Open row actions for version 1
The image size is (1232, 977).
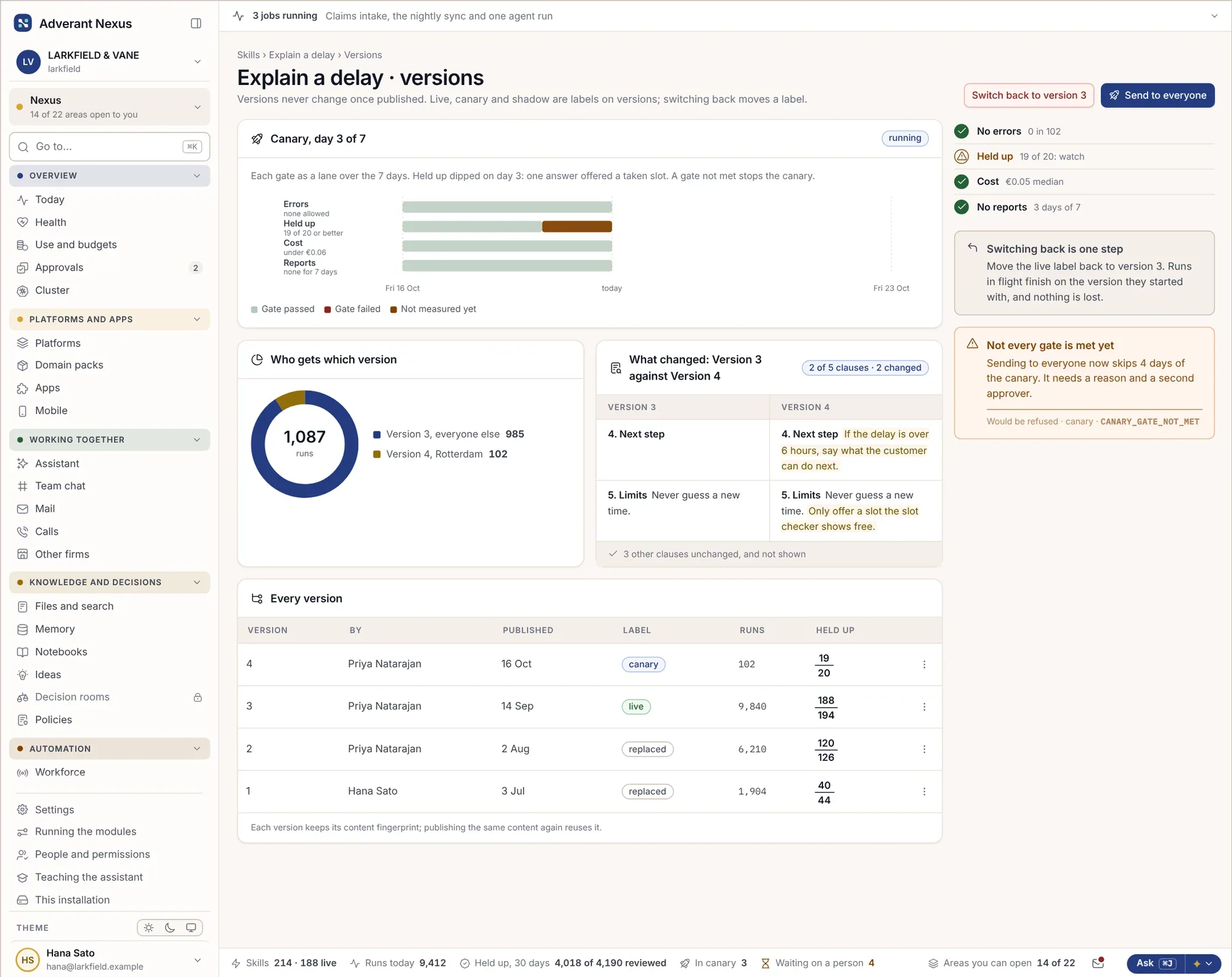click(x=924, y=792)
